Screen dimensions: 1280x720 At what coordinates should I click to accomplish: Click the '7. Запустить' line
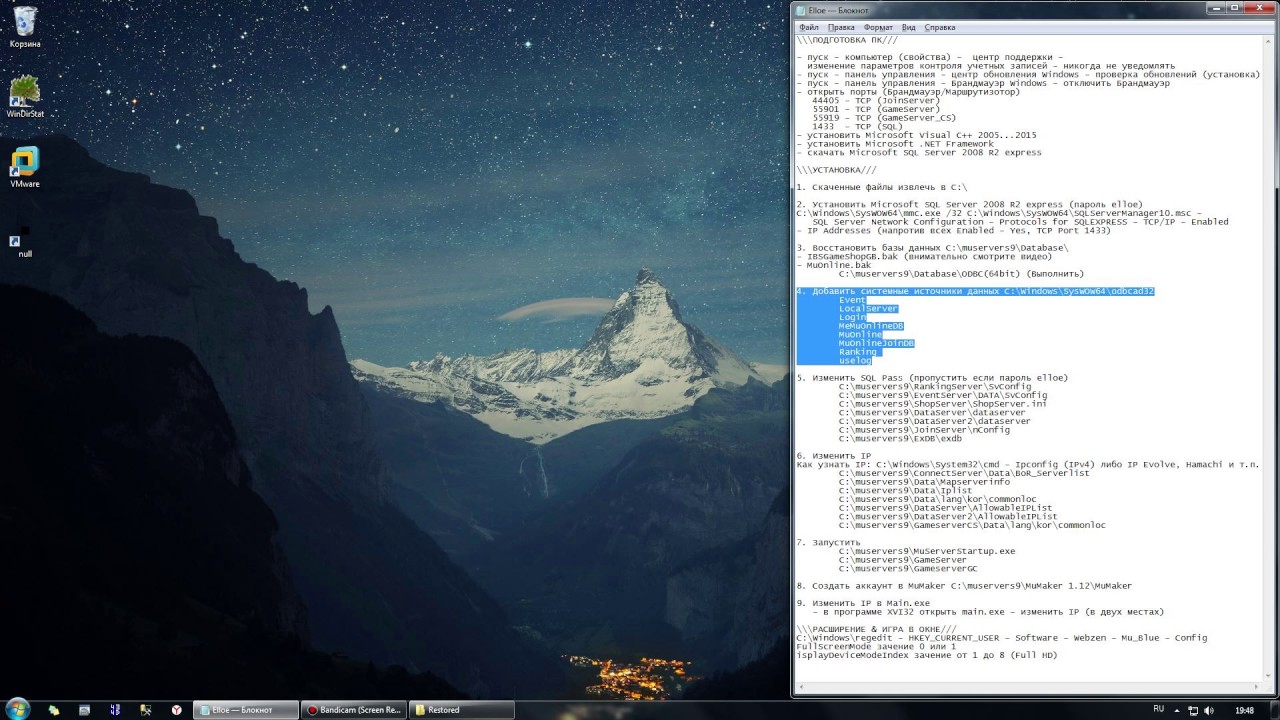click(x=829, y=543)
